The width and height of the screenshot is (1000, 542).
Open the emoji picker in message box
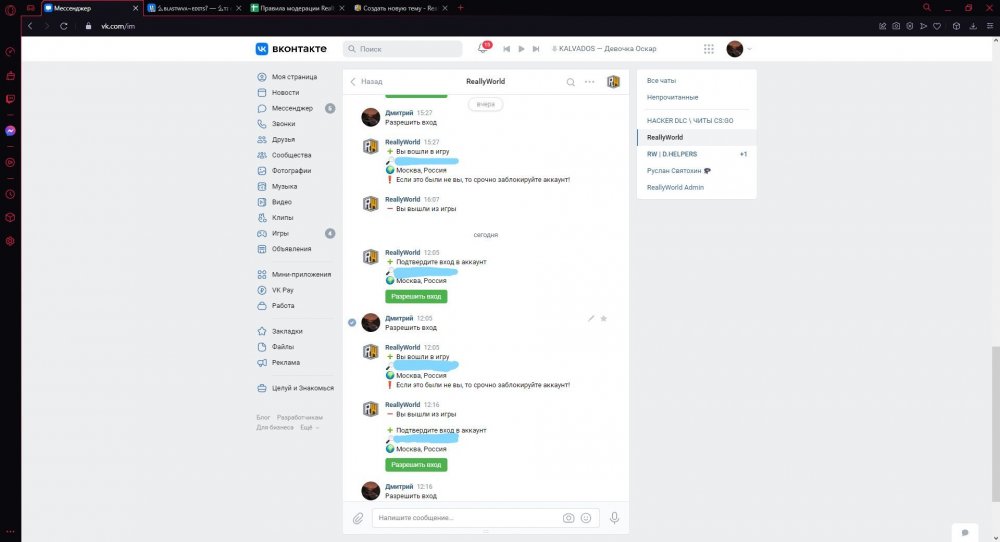pos(586,518)
